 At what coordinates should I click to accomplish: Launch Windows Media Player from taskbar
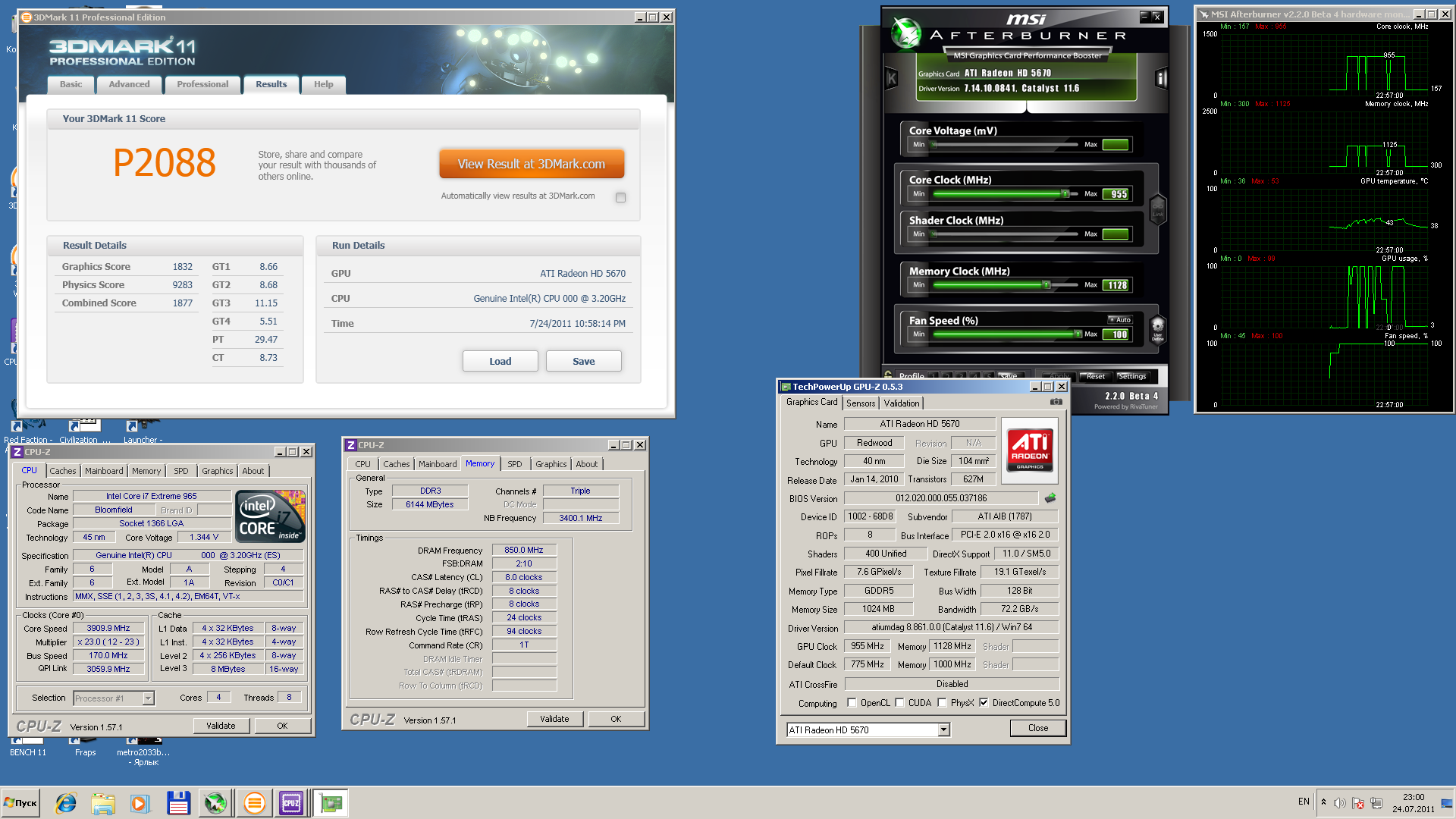coord(140,803)
